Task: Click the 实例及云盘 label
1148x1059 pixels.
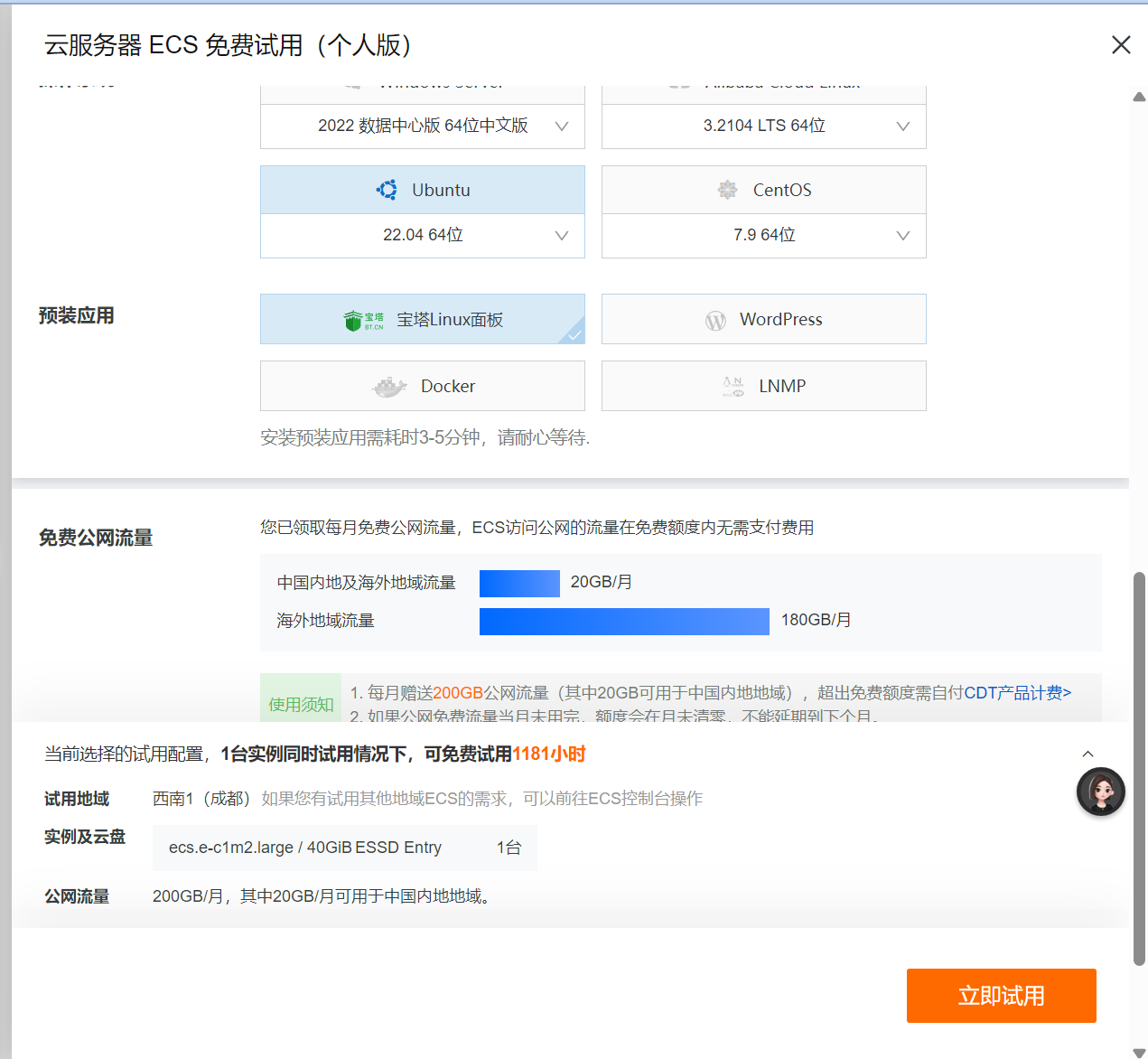Action: click(x=85, y=837)
